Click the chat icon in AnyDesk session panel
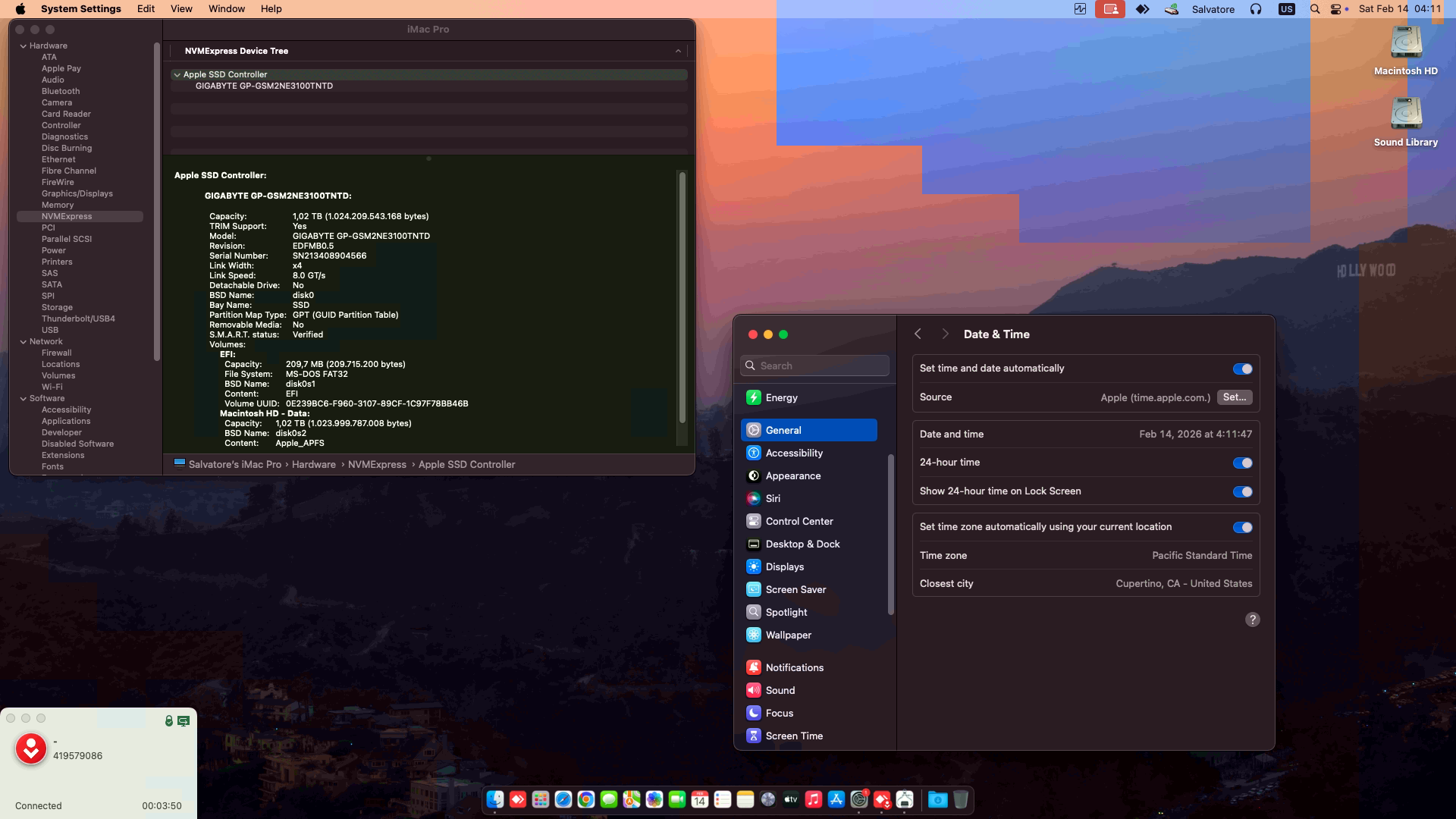1456x819 pixels. click(x=184, y=721)
